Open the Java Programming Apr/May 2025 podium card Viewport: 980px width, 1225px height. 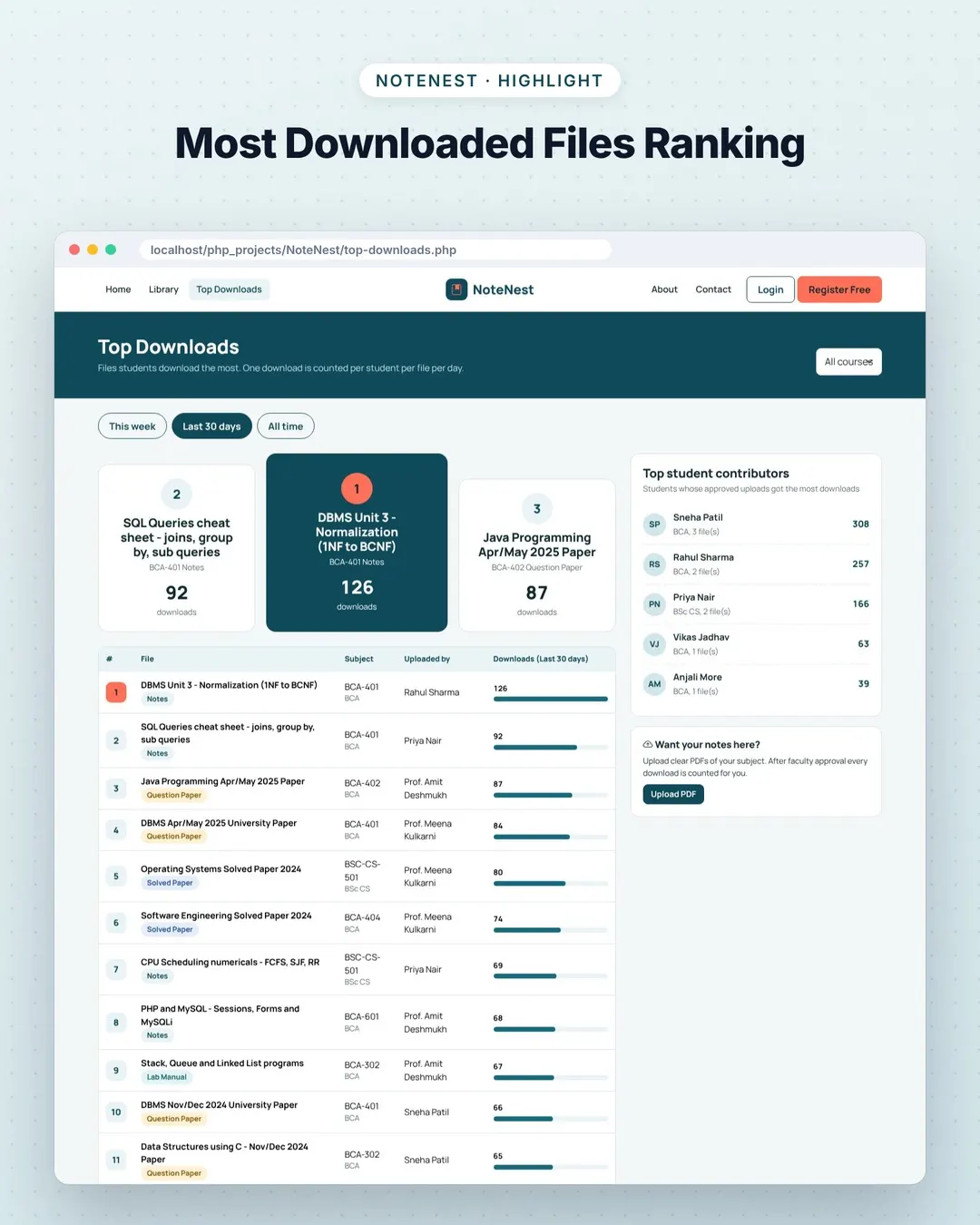537,555
